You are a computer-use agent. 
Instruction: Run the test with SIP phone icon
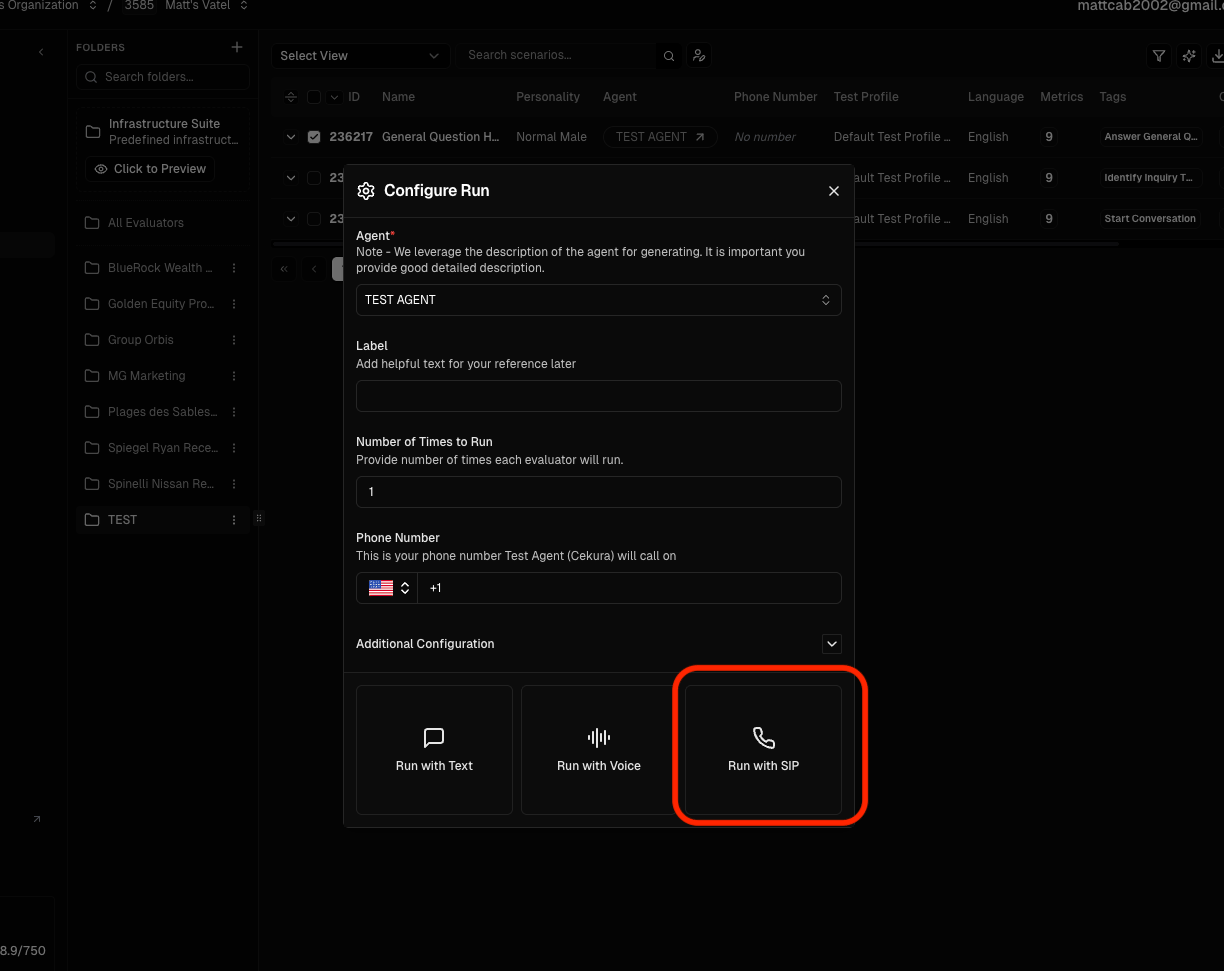pyautogui.click(x=763, y=750)
